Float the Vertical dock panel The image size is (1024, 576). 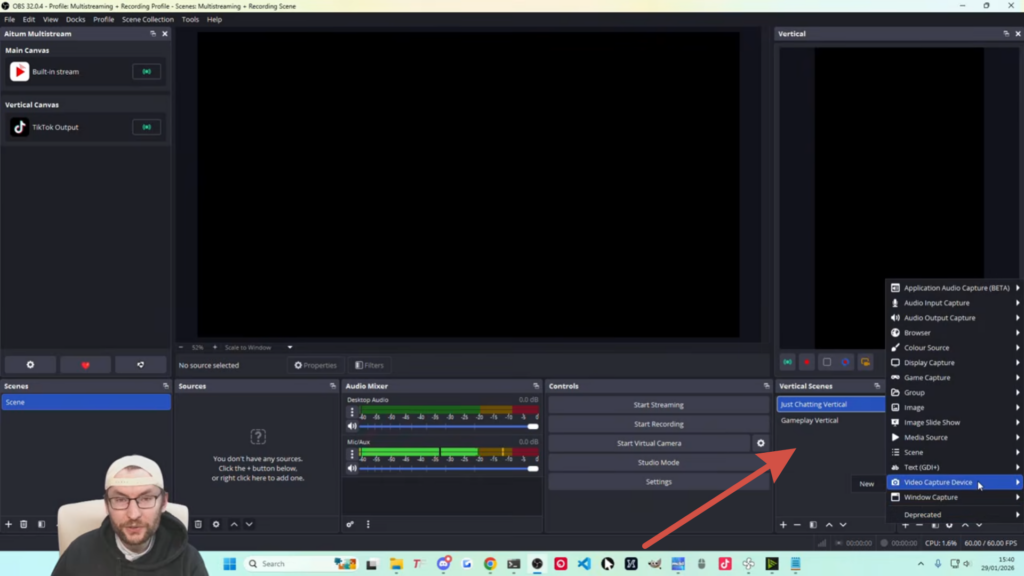pos(1006,34)
